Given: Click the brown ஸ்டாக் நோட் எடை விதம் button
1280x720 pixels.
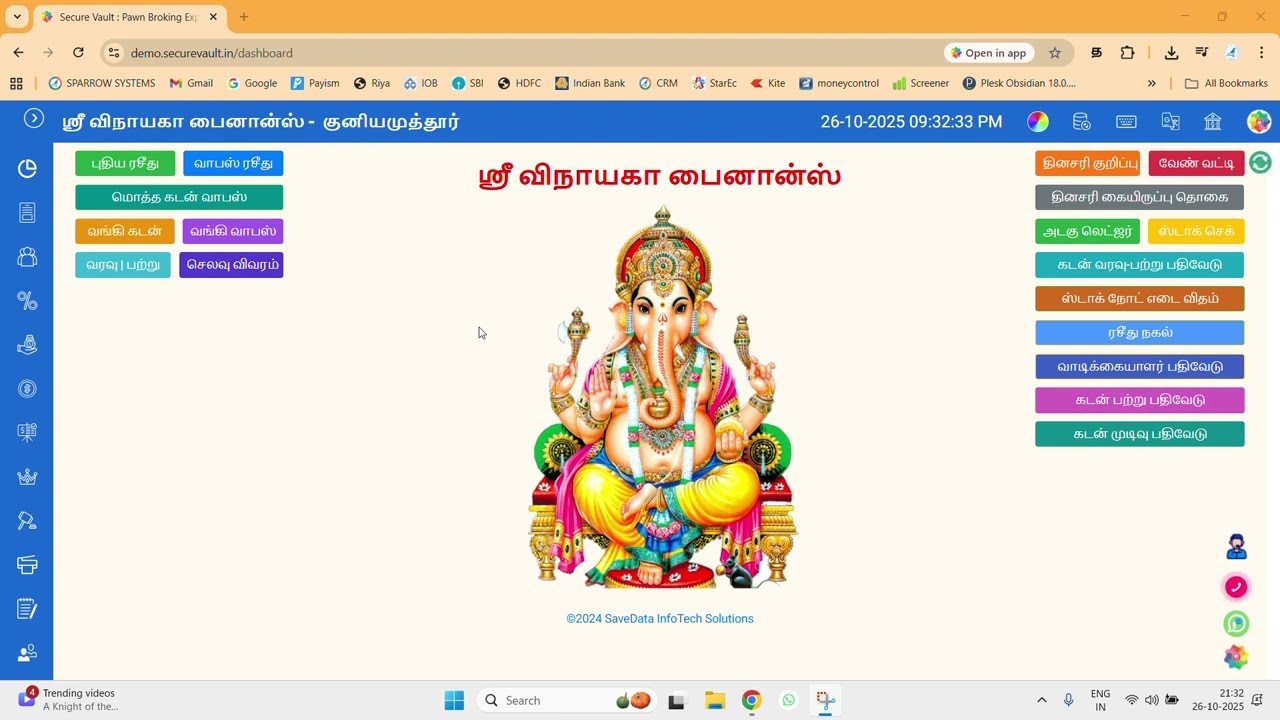Looking at the screenshot, I should 1140,298.
